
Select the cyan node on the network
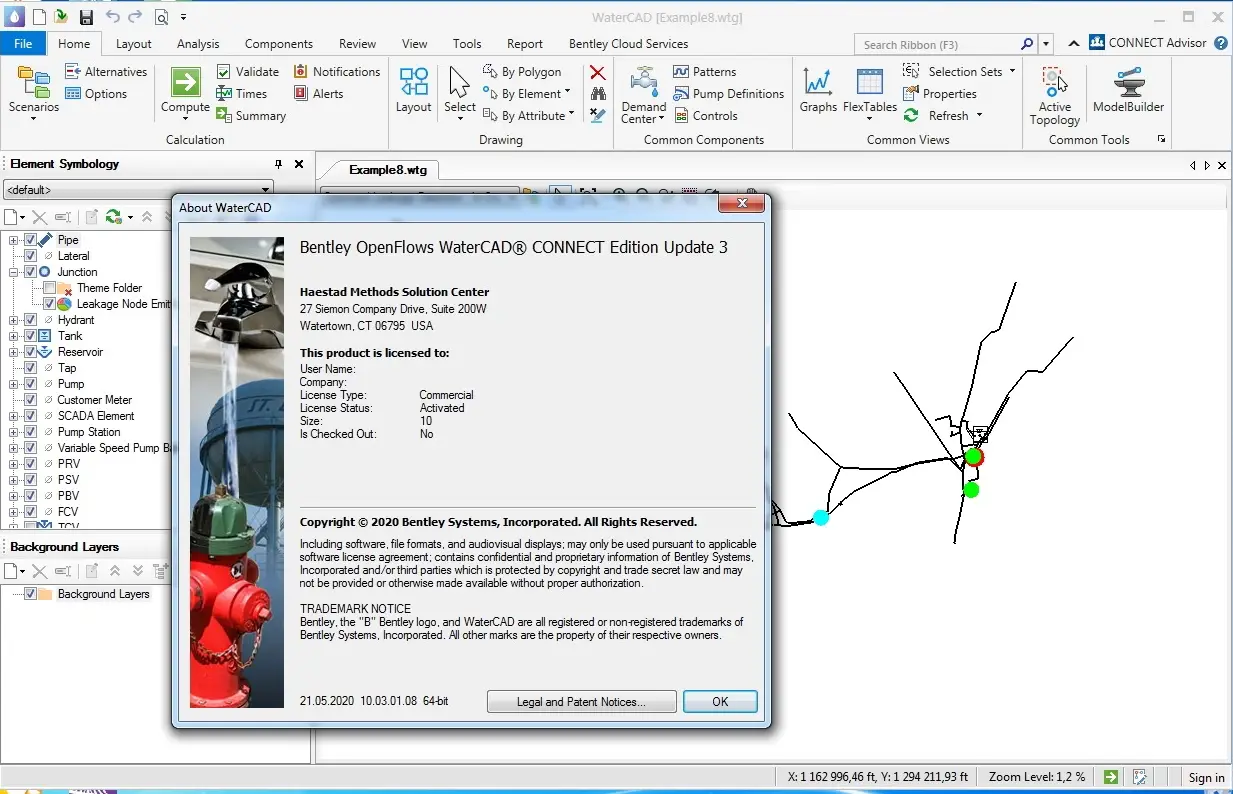tap(821, 517)
